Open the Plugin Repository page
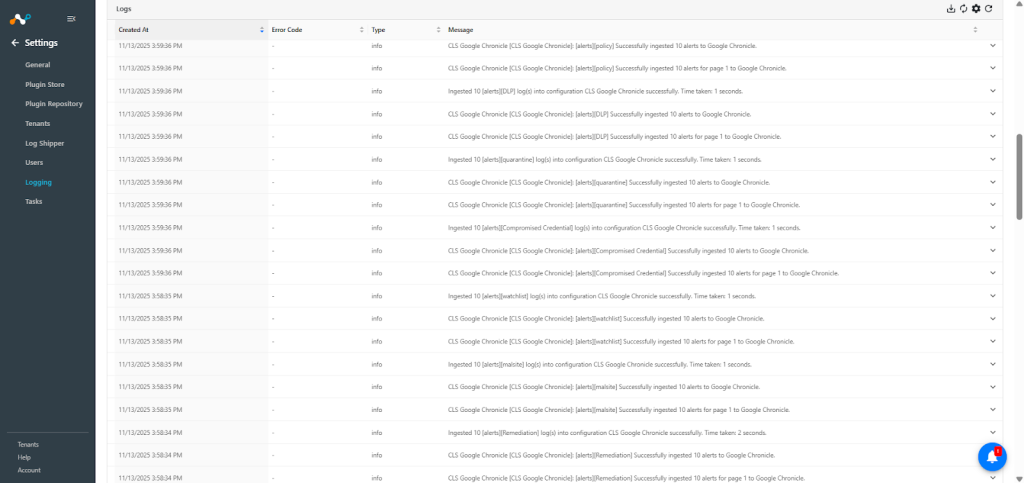The image size is (1024, 483). pos(54,104)
